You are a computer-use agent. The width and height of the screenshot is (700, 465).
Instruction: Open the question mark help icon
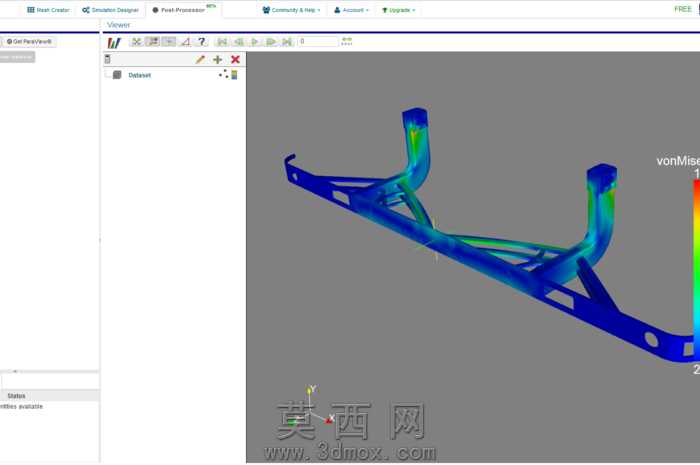(x=202, y=42)
